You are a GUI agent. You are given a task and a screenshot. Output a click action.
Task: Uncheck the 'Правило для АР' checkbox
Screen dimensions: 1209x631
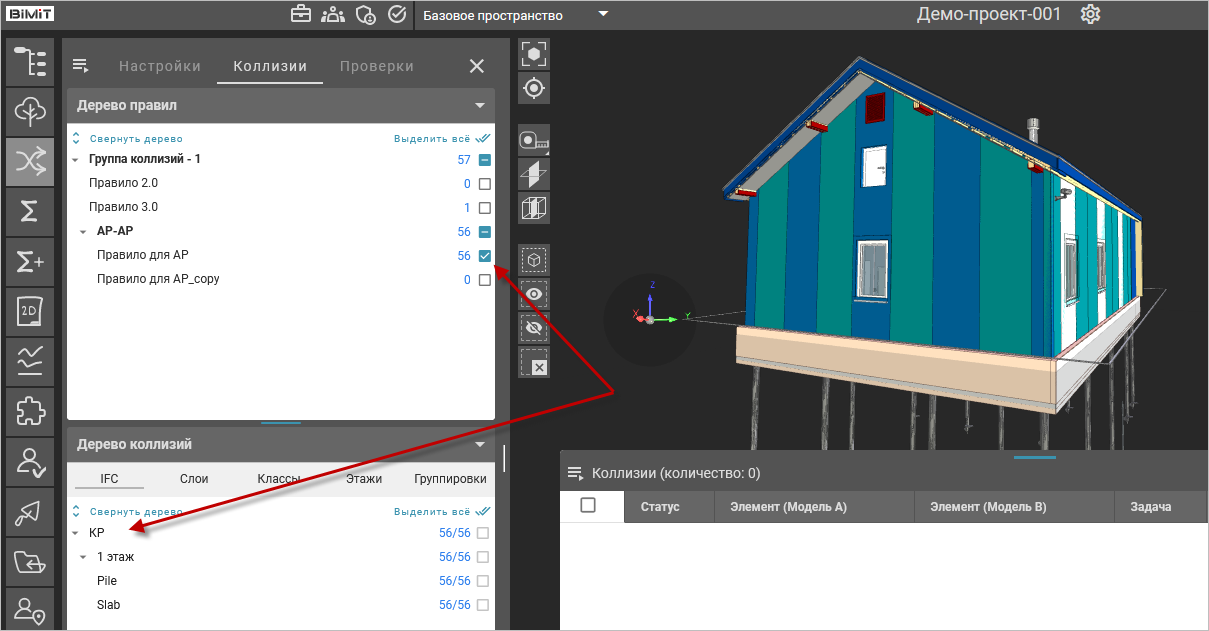485,256
